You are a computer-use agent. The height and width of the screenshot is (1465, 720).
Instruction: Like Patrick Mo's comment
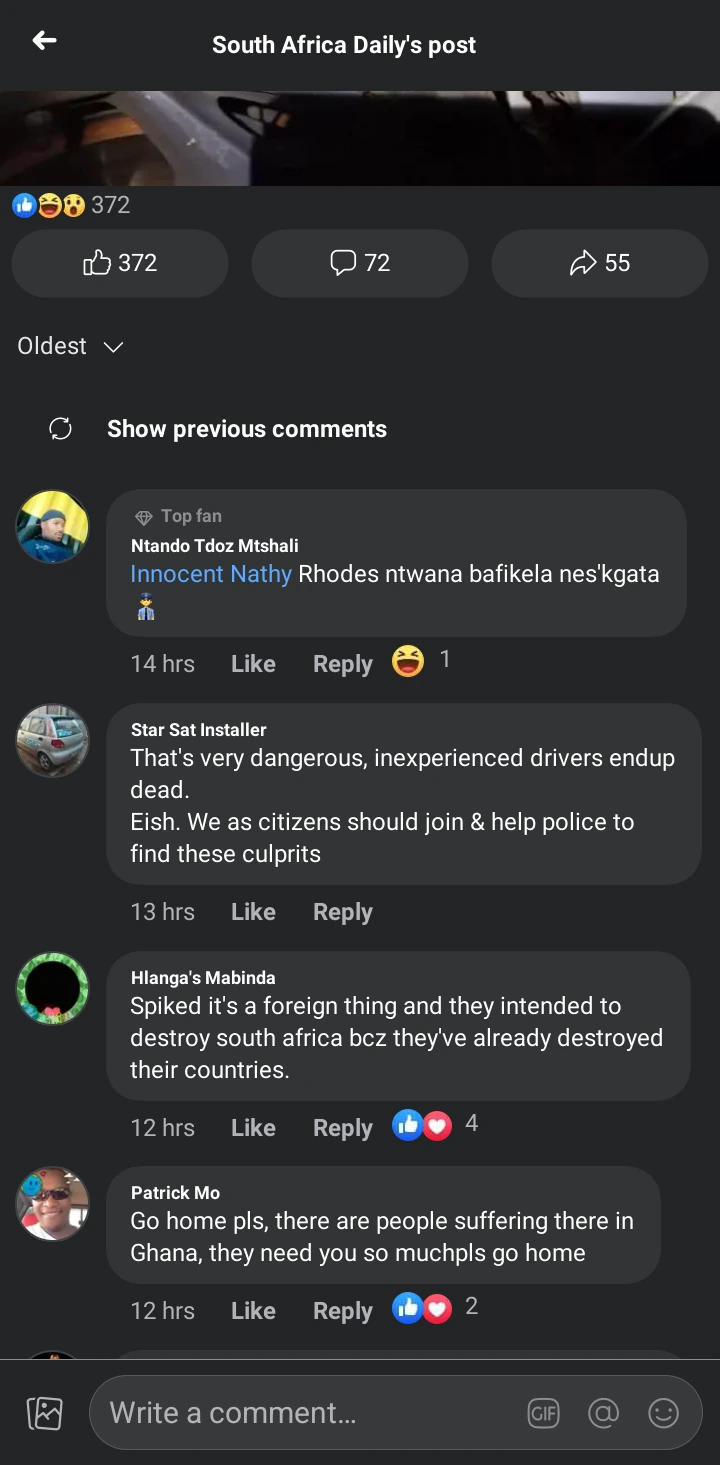(x=253, y=1311)
